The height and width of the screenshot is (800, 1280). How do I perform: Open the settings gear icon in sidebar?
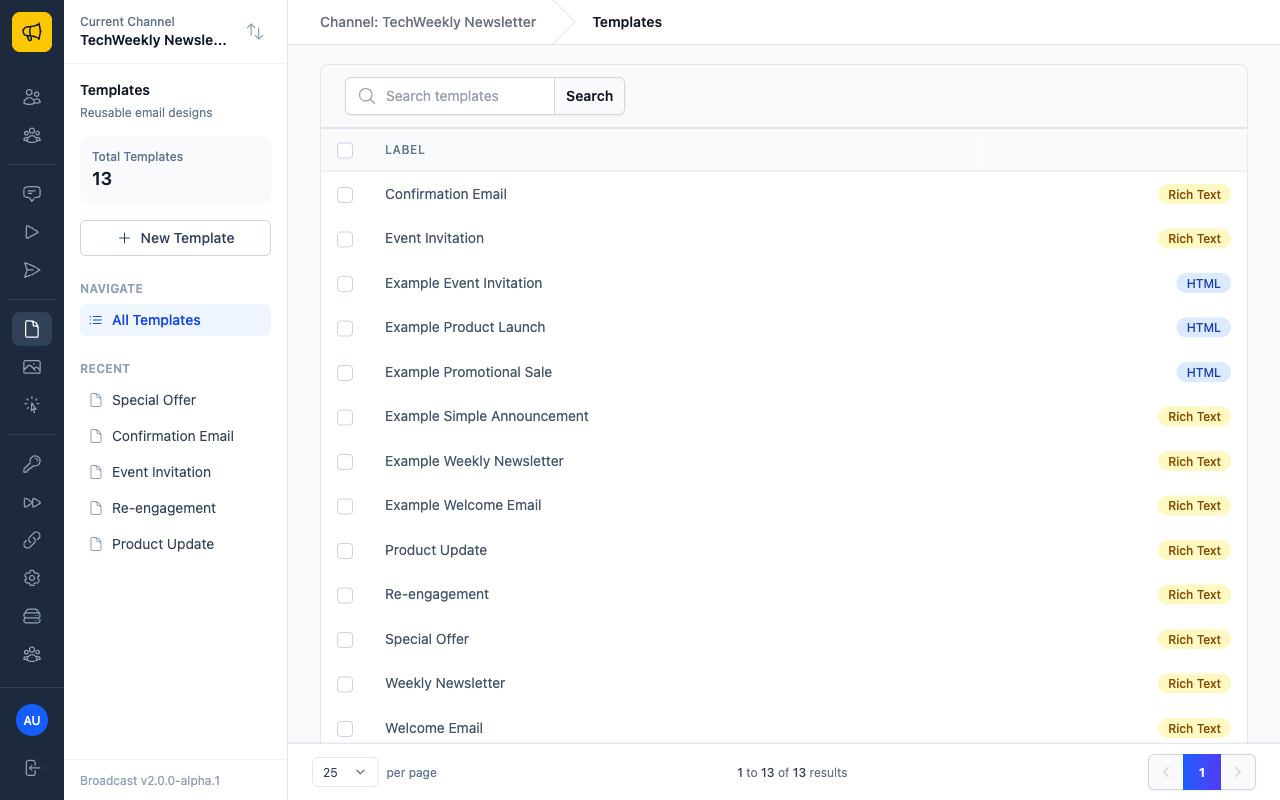(32, 578)
